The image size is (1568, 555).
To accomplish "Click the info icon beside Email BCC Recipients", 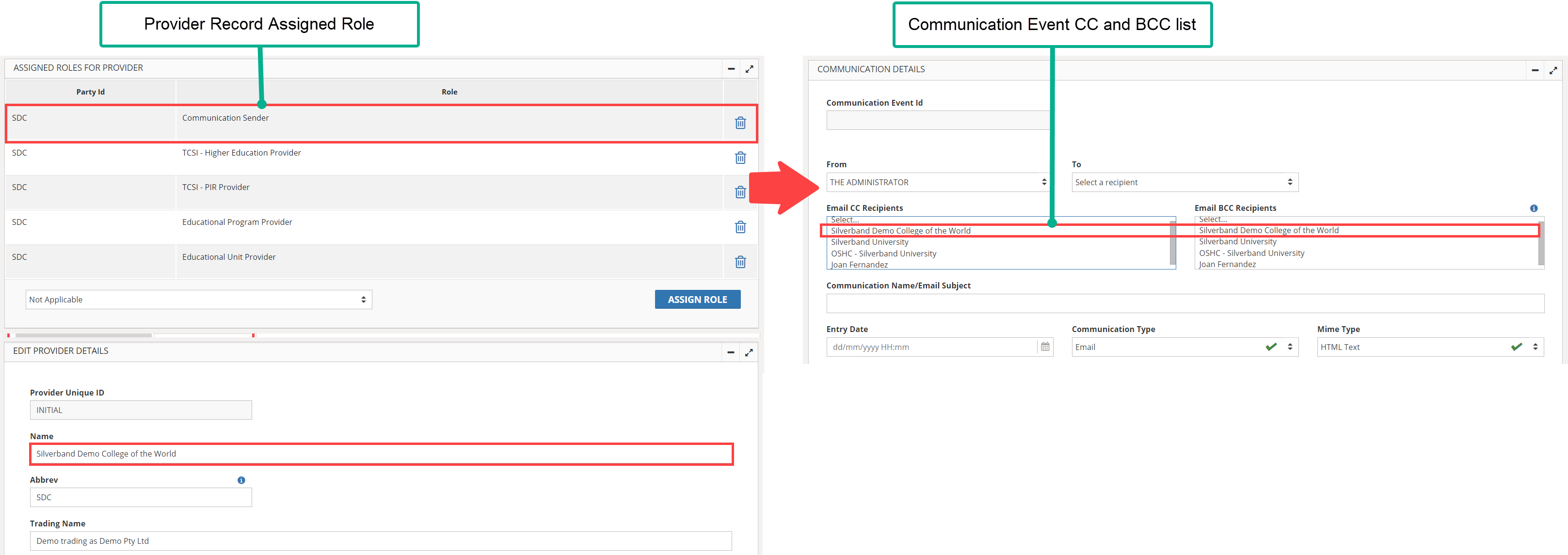I will point(1533,208).
